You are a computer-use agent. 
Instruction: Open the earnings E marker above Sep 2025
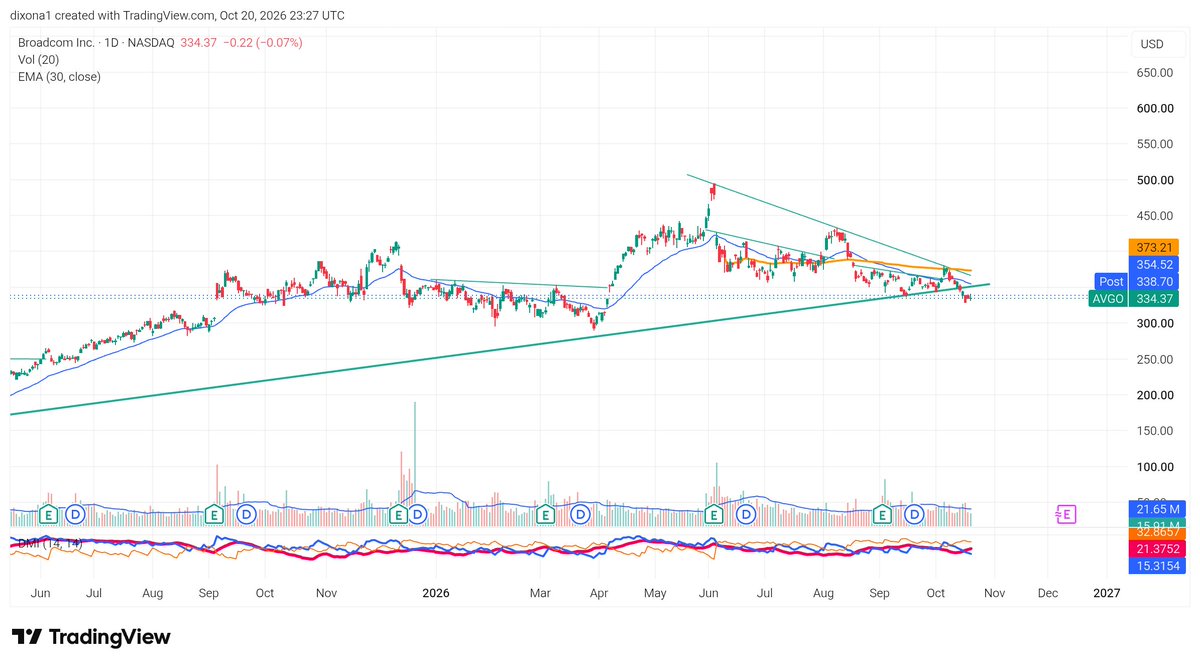pos(213,514)
